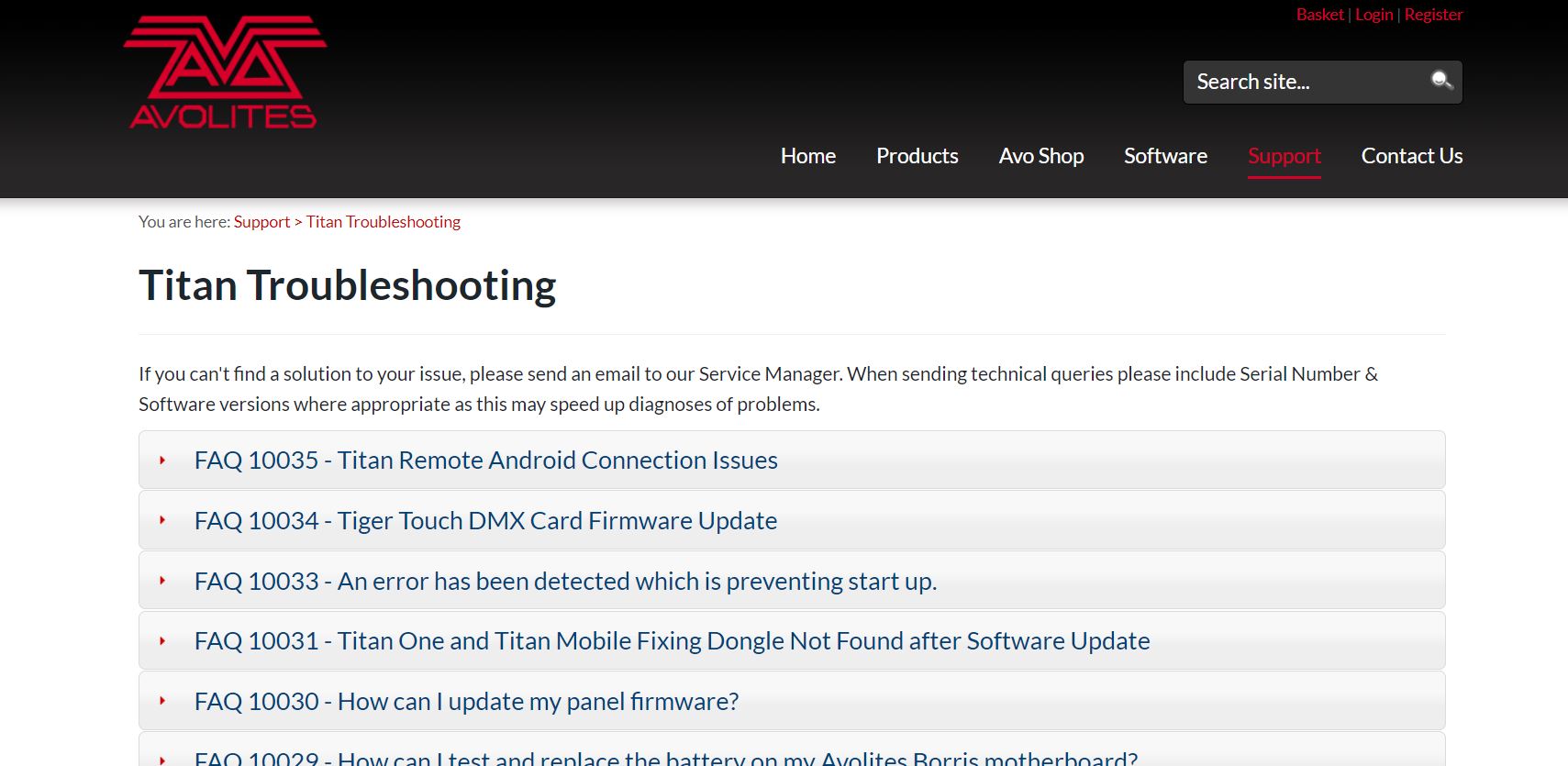Viewport: 1568px width, 766px height.
Task: Click the search magnifier icon
Action: [1441, 81]
